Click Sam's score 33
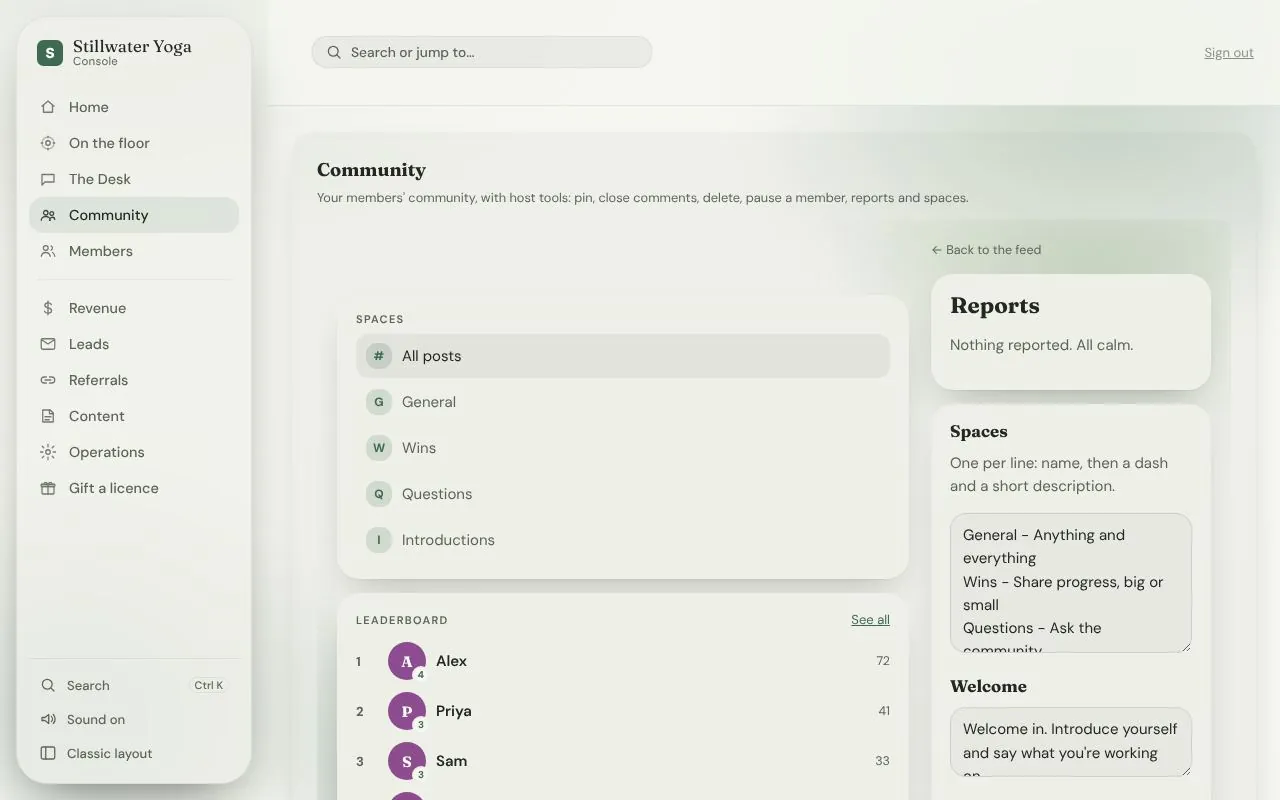This screenshot has height=800, width=1280. (882, 761)
